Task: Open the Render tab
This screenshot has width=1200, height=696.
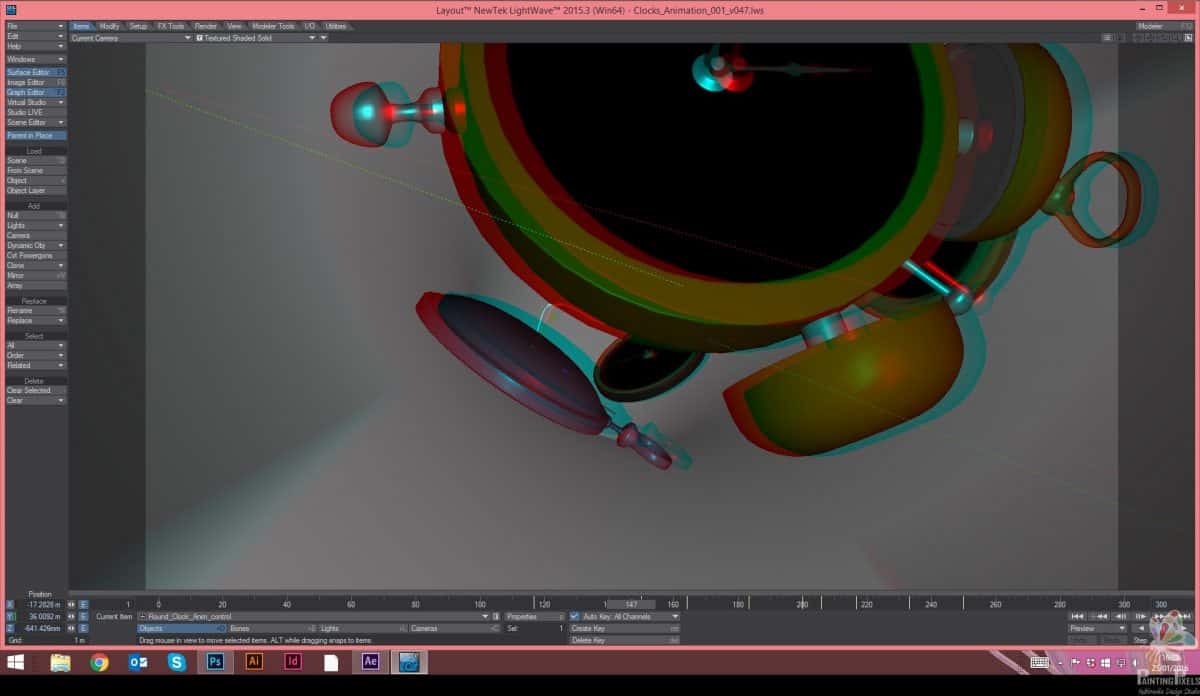Action: [x=205, y=26]
